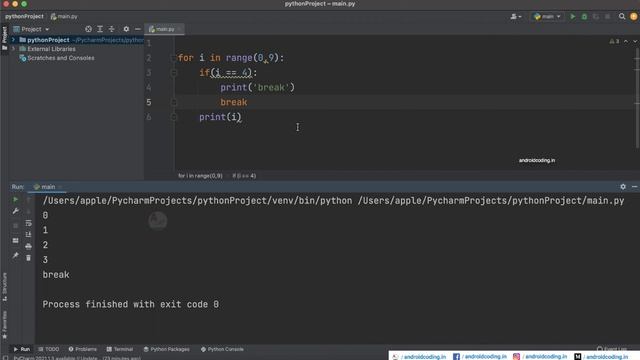Screen dimensions: 640x360
Task: Collapse all in the Project panel
Action: pos(111,29)
